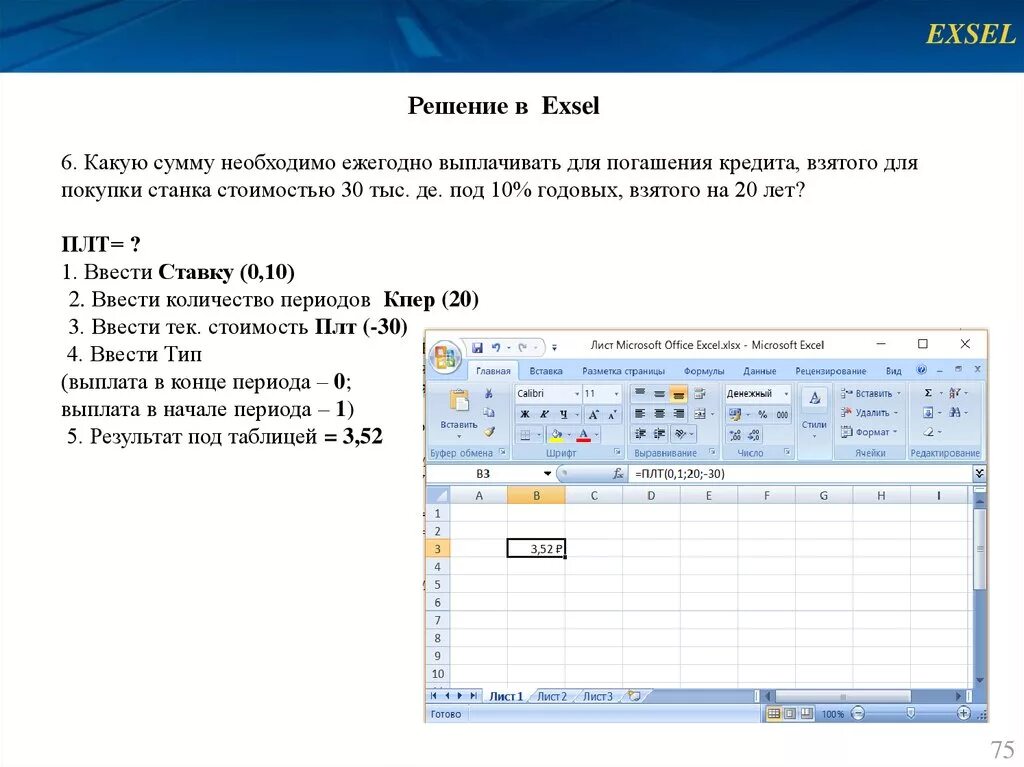Apply the red font color A

584,434
